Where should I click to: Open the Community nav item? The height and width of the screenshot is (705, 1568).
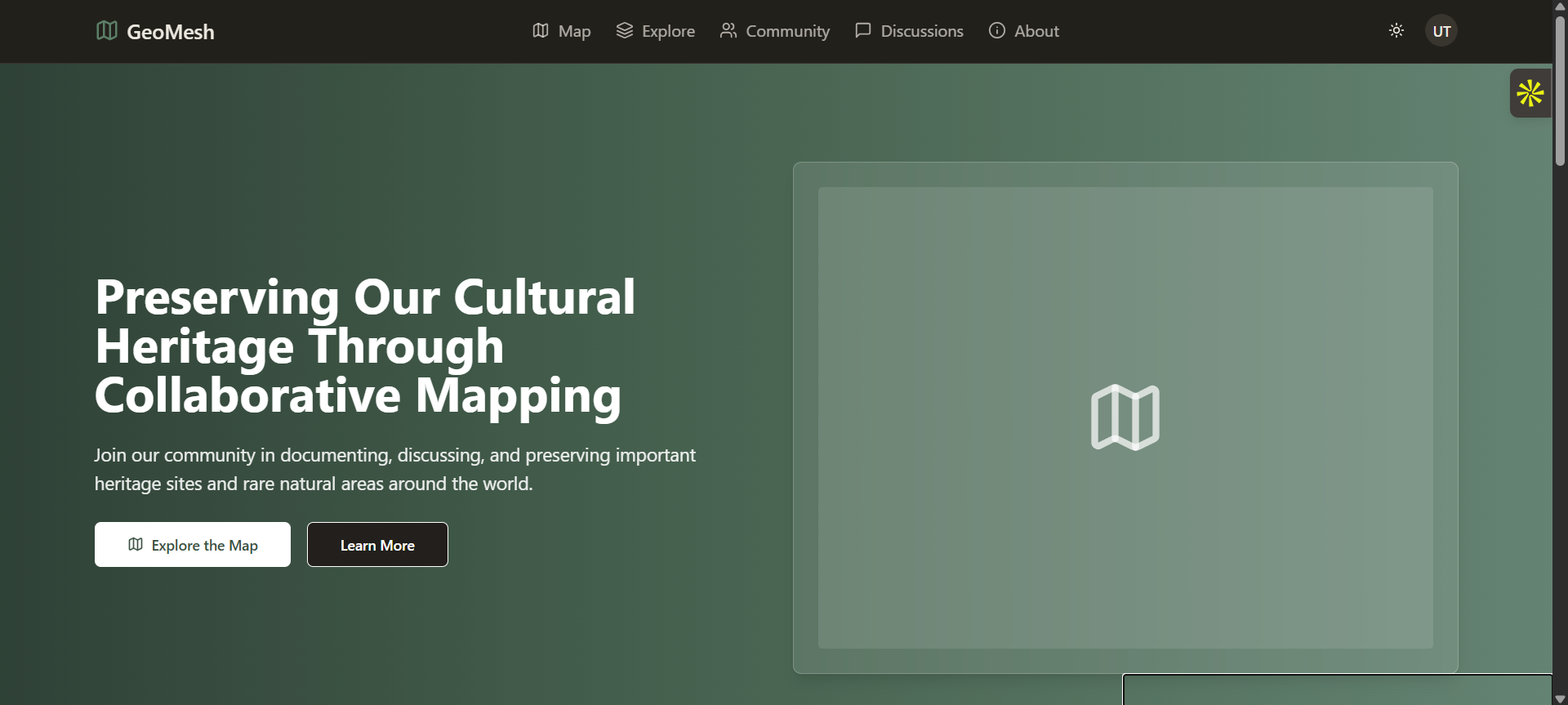[x=774, y=31]
